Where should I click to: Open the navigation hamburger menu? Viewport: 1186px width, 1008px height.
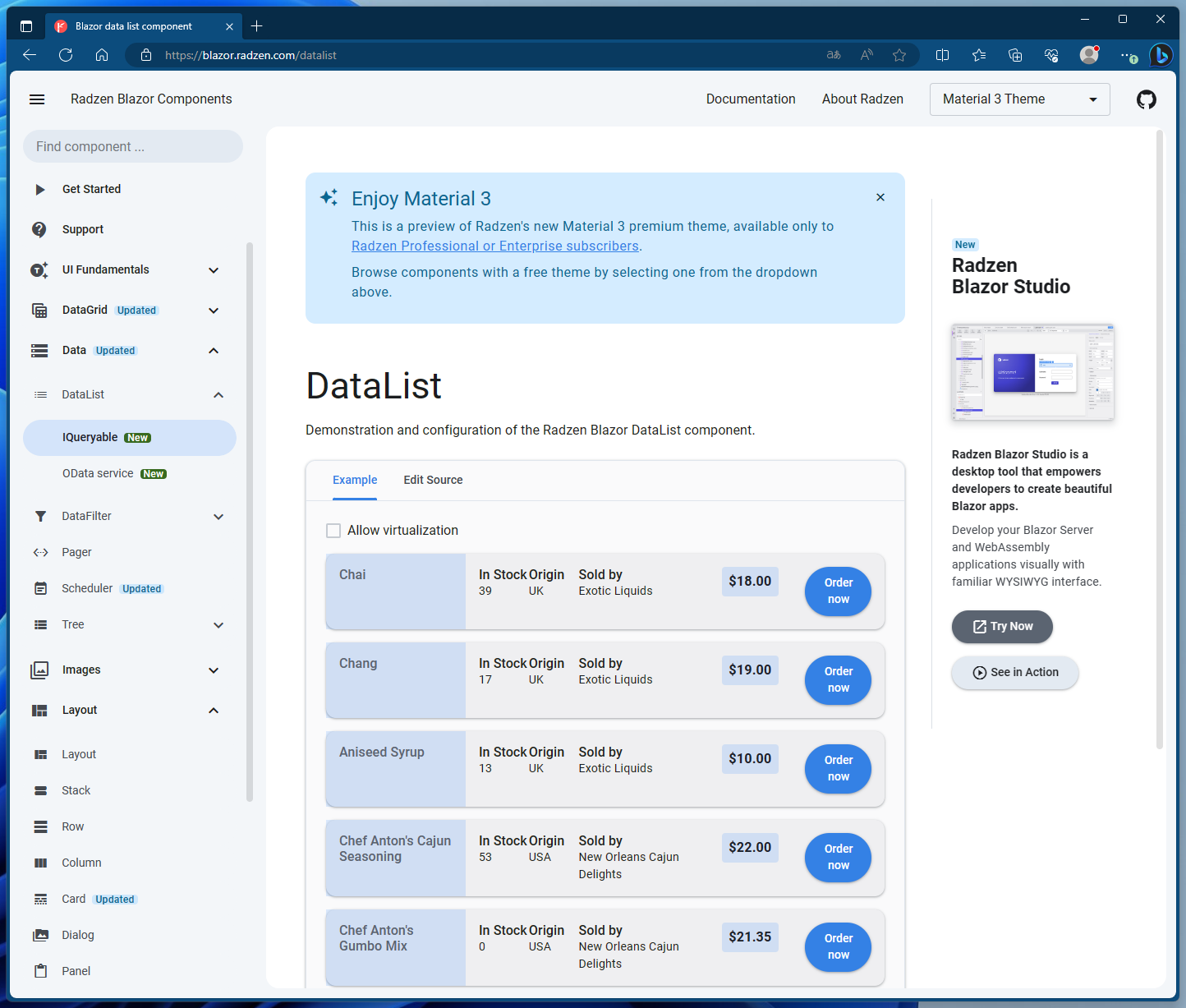(37, 99)
